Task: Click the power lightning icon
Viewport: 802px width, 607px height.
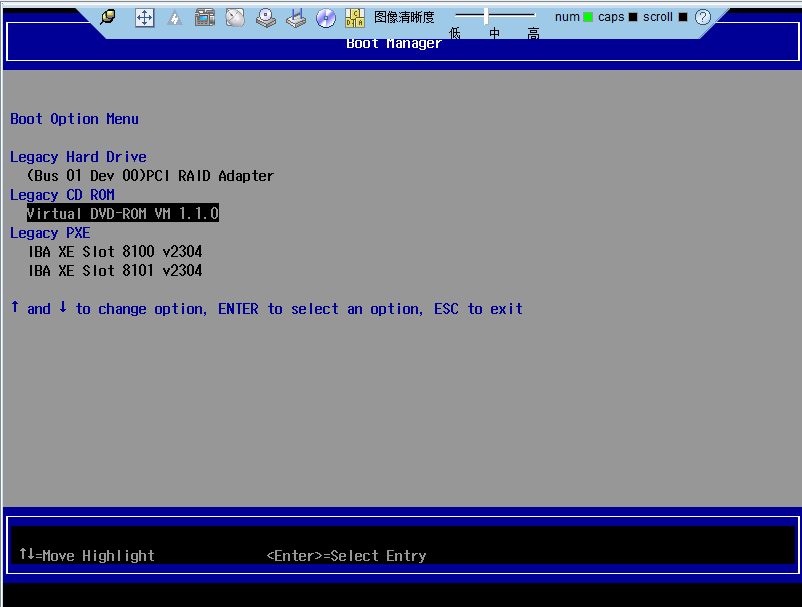Action: 175,18
